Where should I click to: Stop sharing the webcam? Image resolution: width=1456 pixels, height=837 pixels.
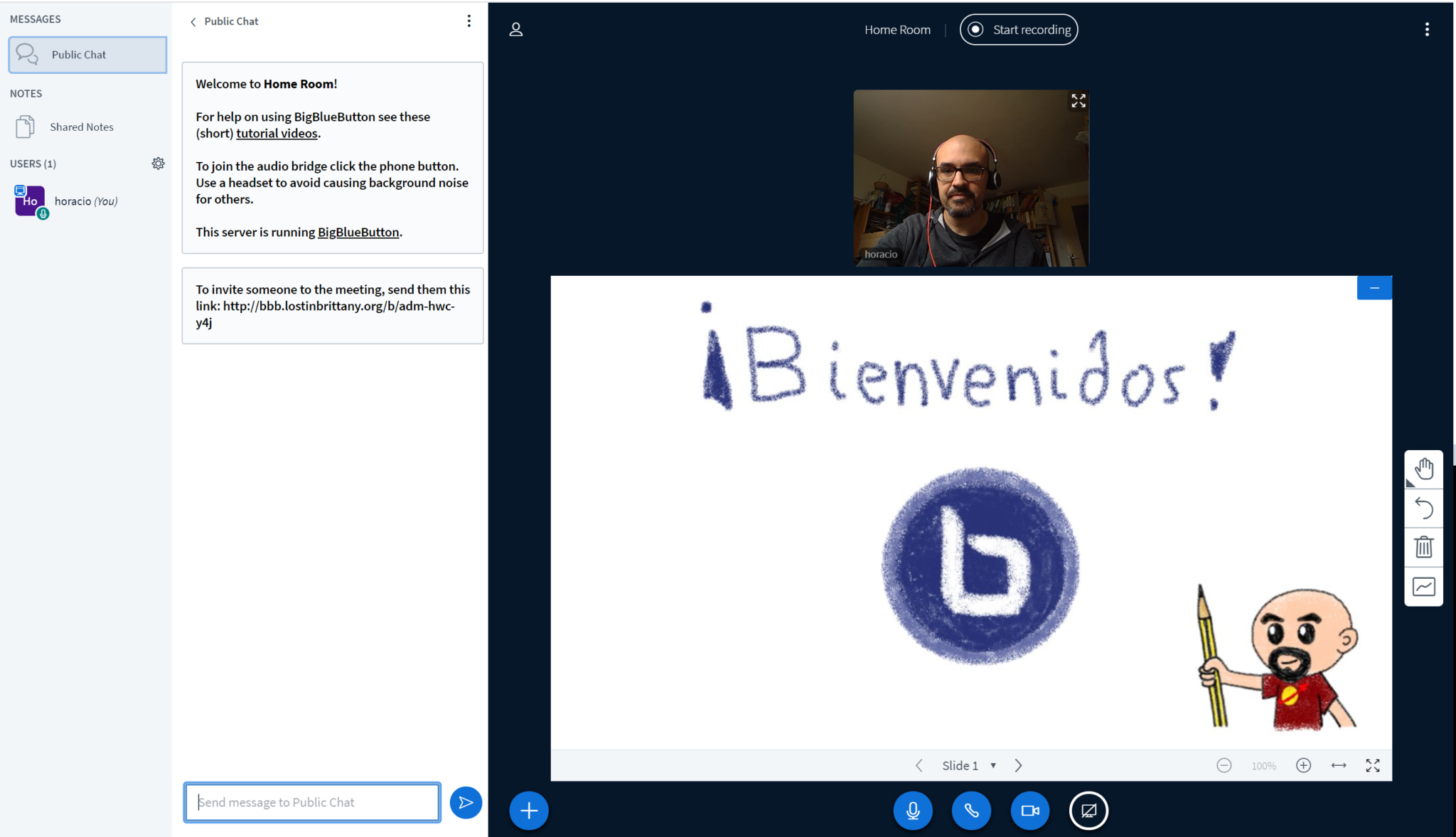point(1030,810)
